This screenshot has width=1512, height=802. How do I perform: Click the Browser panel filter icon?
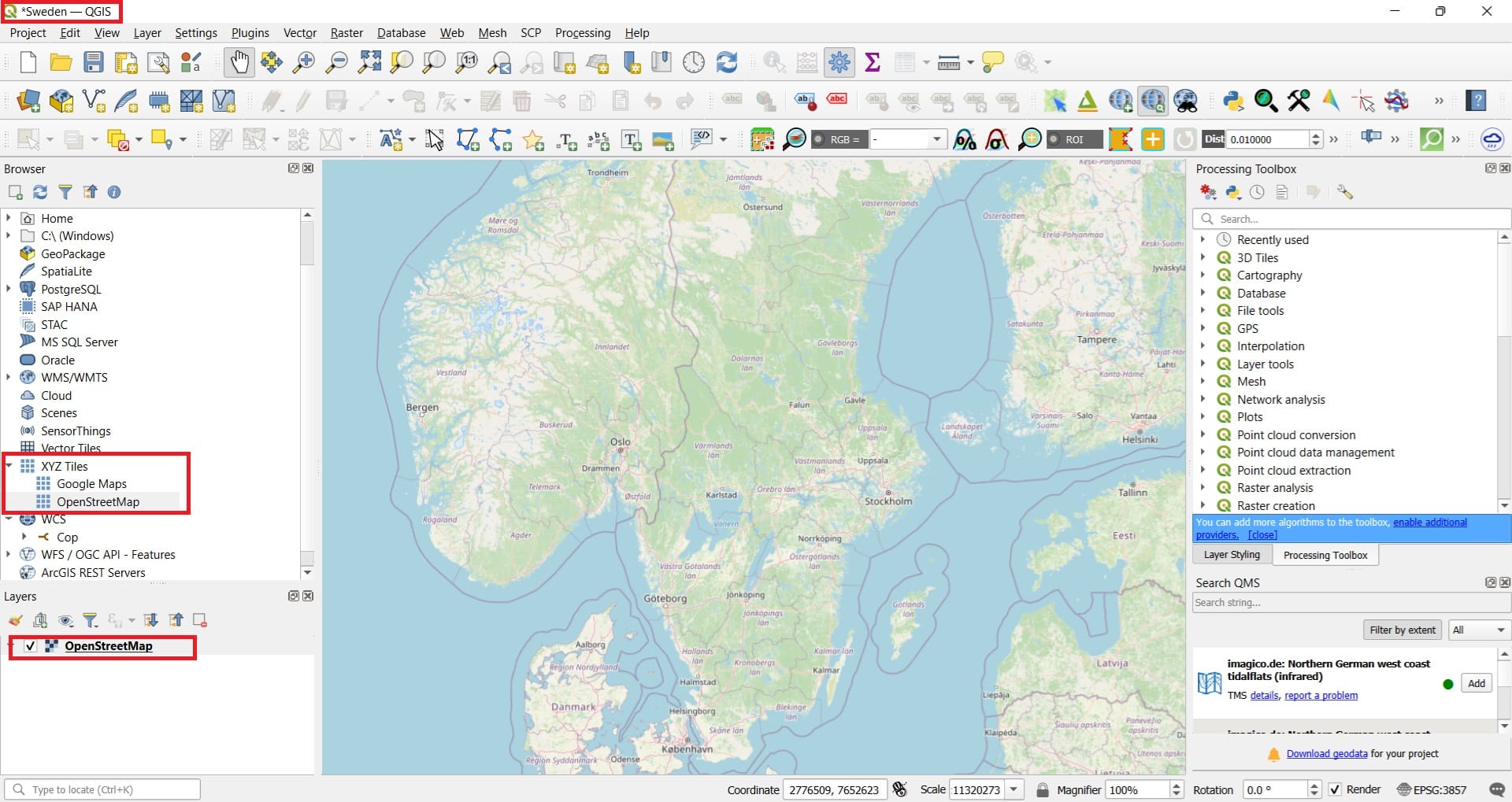(x=65, y=192)
